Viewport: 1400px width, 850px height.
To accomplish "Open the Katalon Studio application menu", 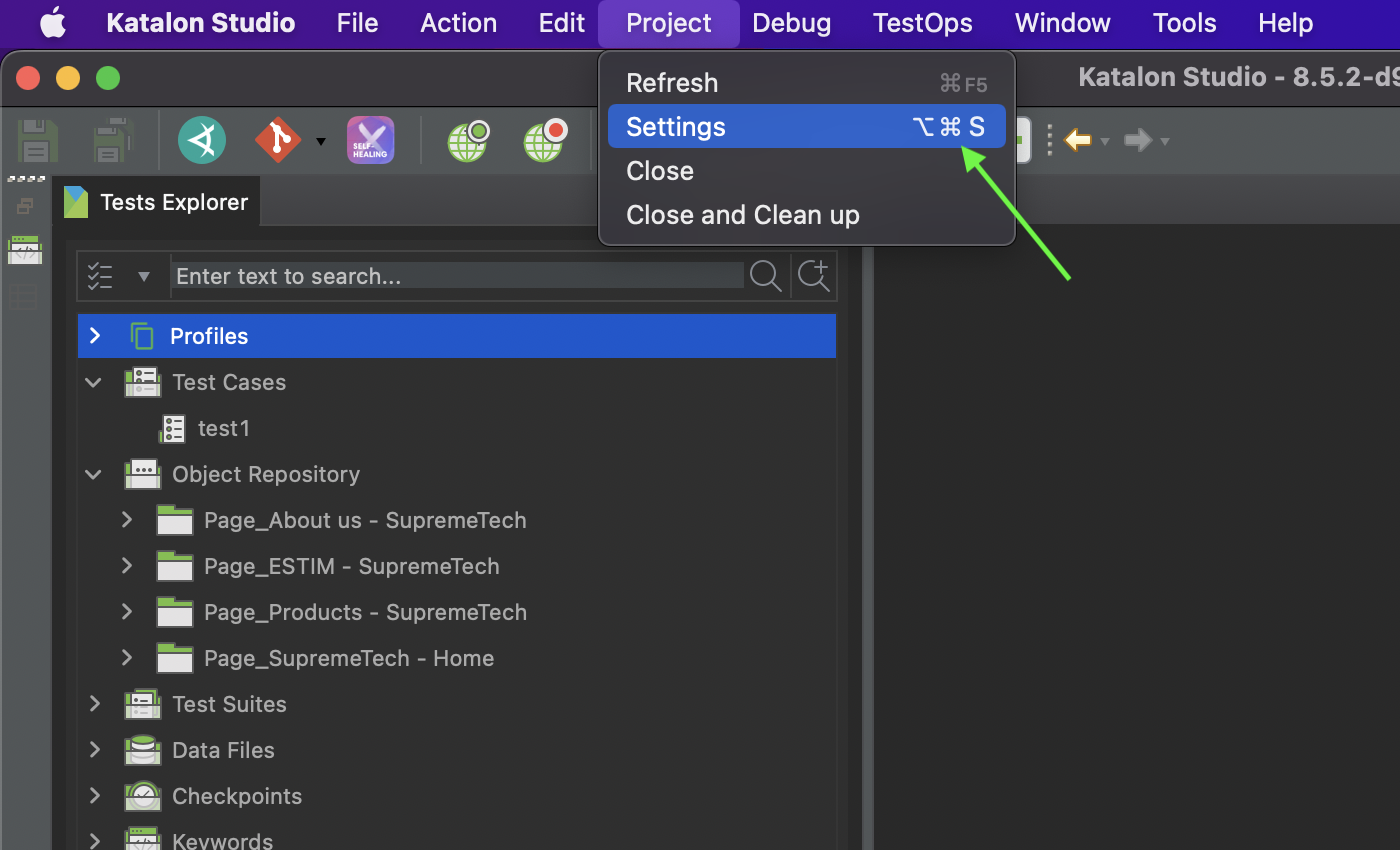I will pos(201,23).
